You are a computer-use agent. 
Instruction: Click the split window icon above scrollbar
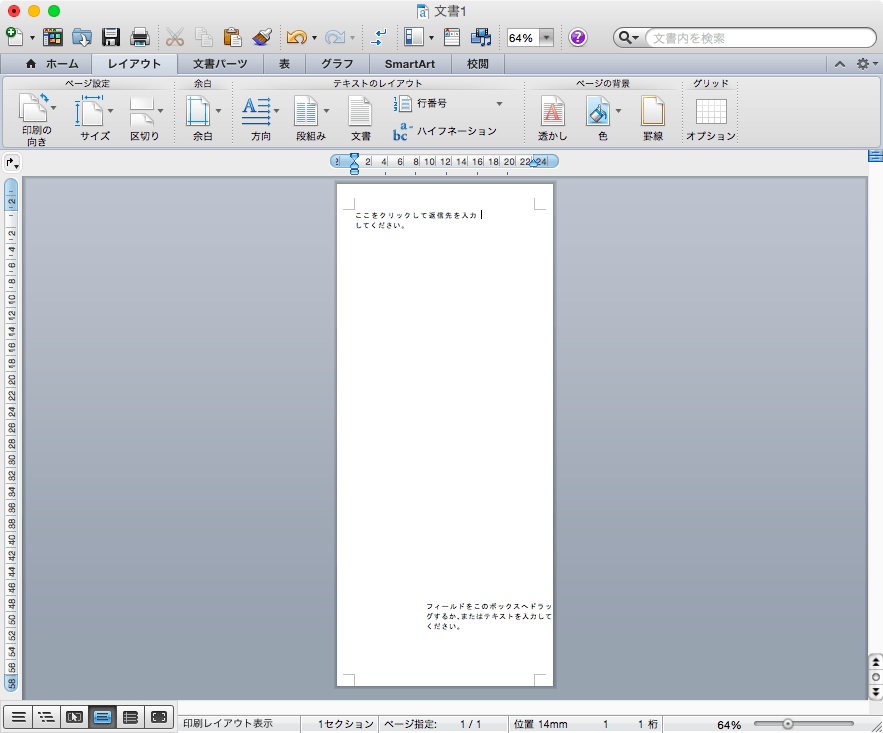(875, 156)
